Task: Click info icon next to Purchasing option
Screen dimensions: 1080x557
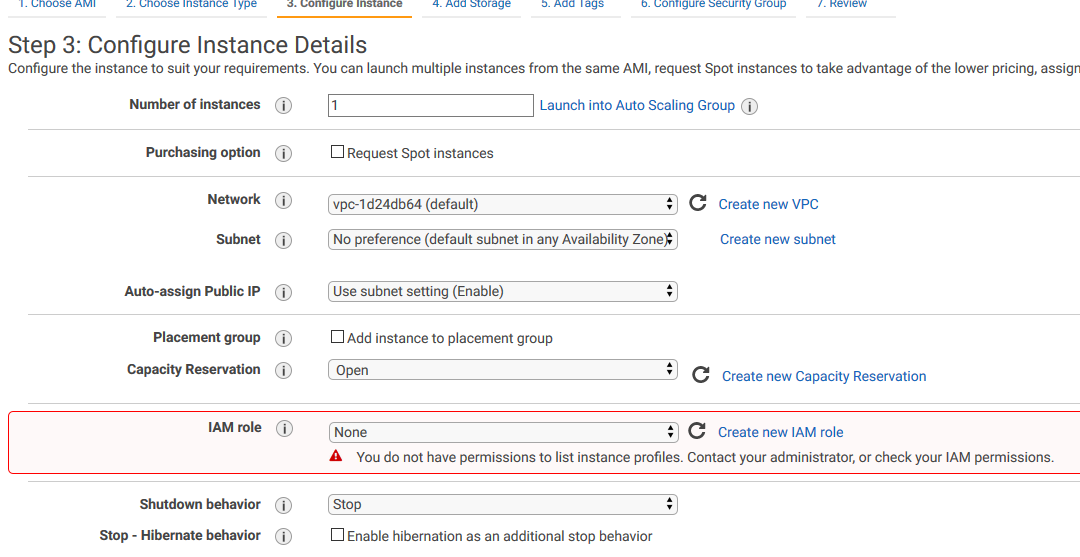Action: pyautogui.click(x=283, y=153)
